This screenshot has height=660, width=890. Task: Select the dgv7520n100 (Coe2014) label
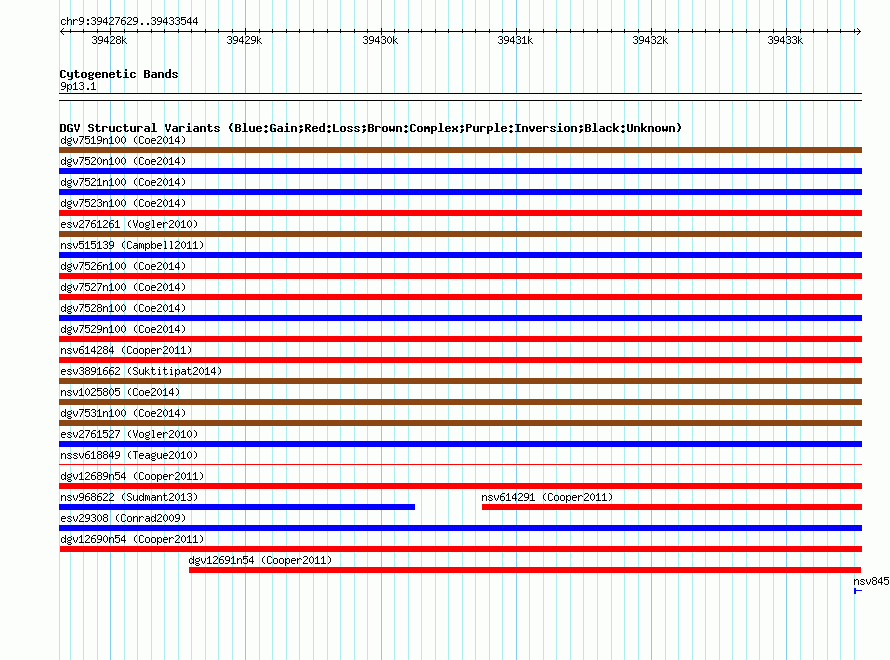(123, 161)
